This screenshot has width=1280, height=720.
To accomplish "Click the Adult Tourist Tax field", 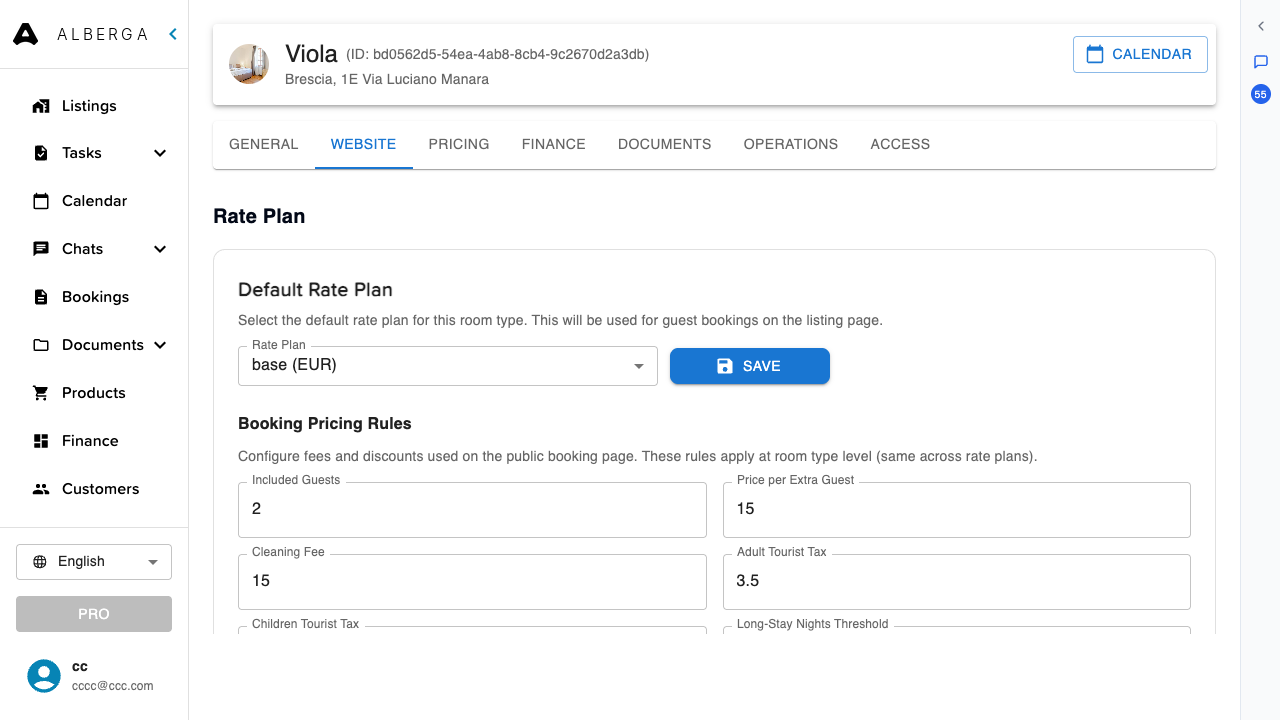I will (x=957, y=581).
